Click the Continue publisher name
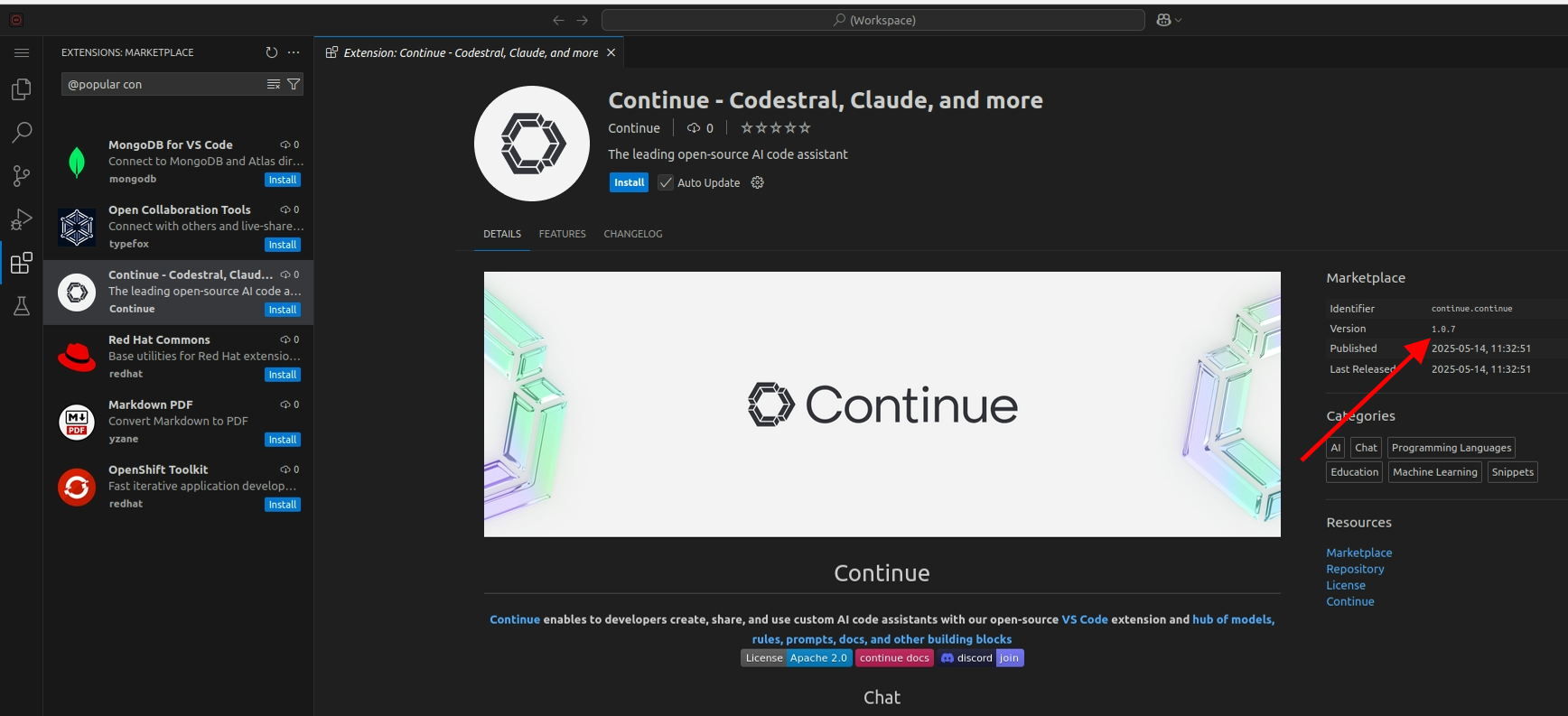1568x716 pixels. click(x=634, y=128)
